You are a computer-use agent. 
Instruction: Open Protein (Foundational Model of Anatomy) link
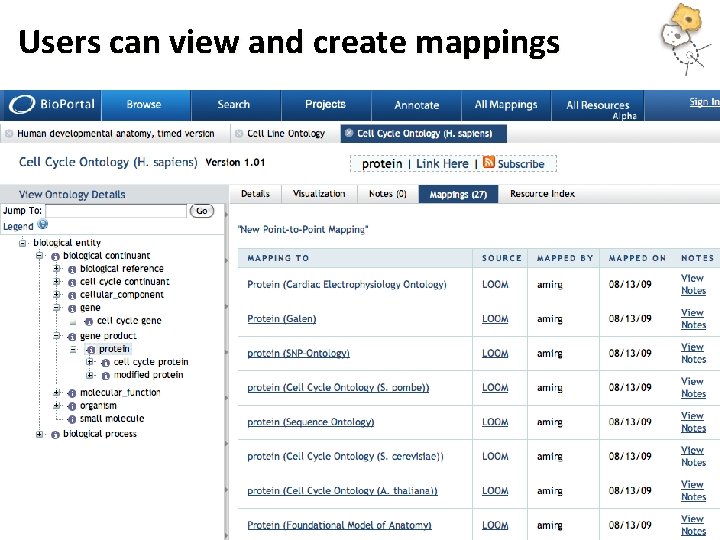click(339, 525)
